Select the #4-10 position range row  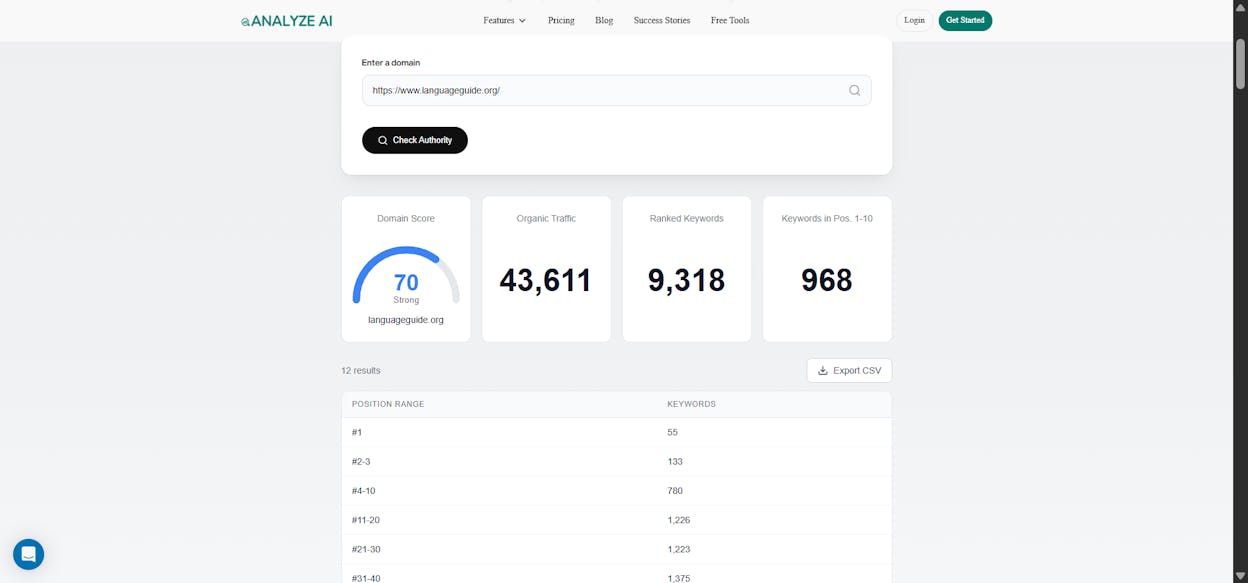(616, 491)
